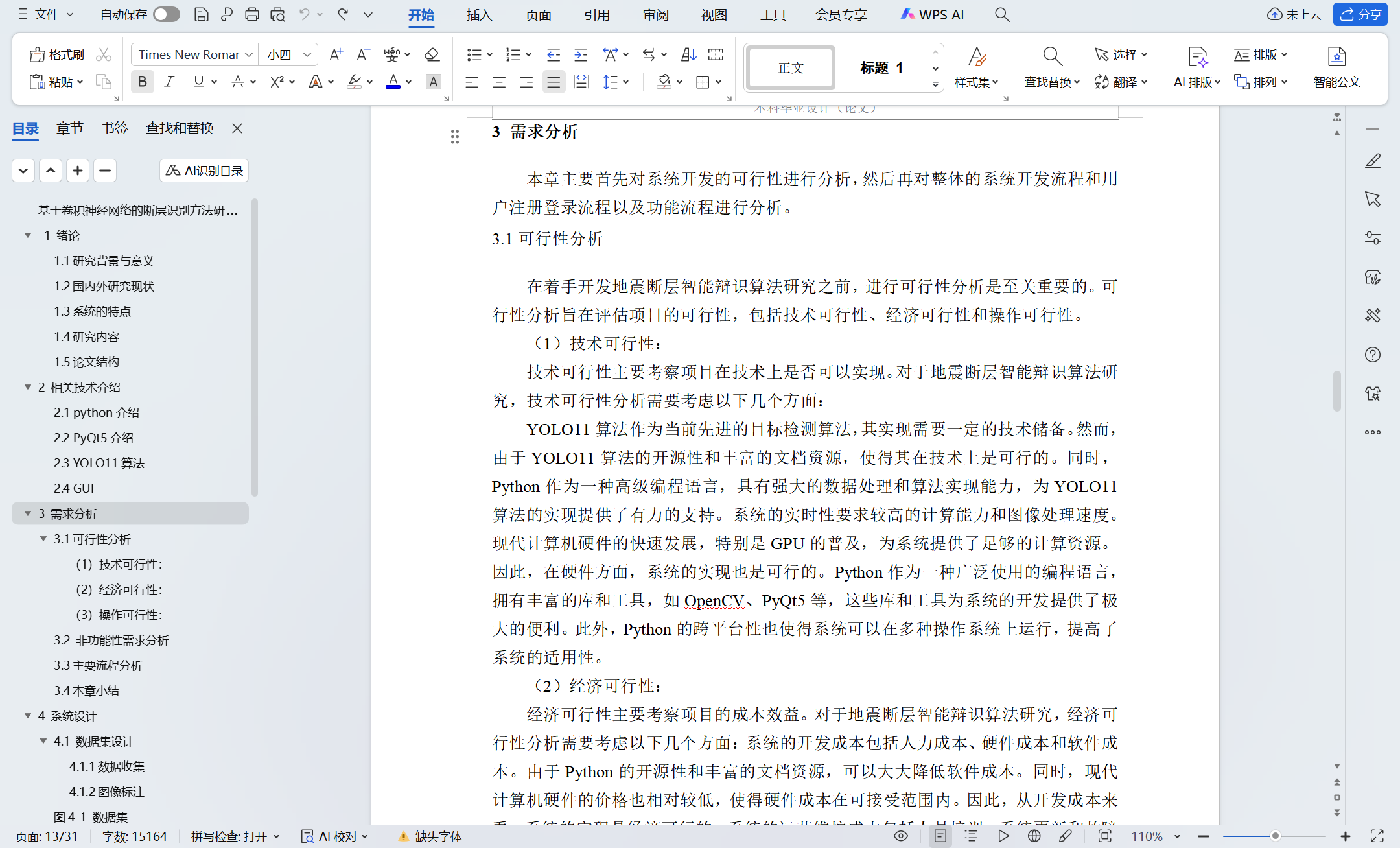Open the 视图 ribbon tab

click(x=714, y=14)
